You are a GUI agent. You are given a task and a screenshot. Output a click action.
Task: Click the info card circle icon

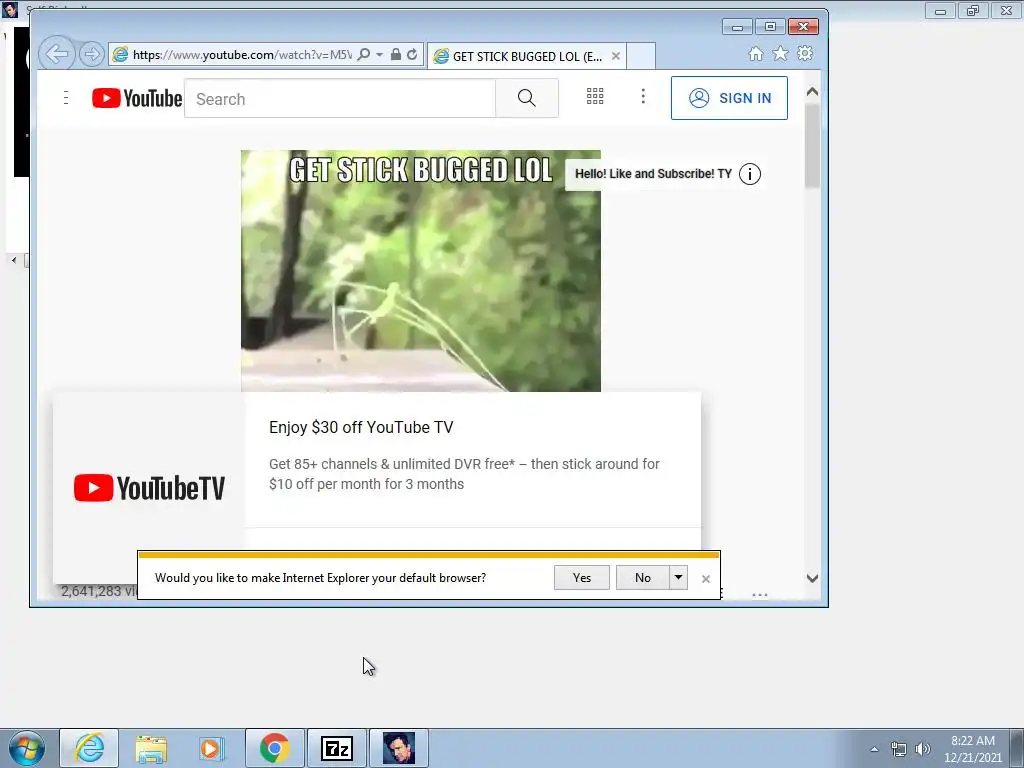[750, 174]
